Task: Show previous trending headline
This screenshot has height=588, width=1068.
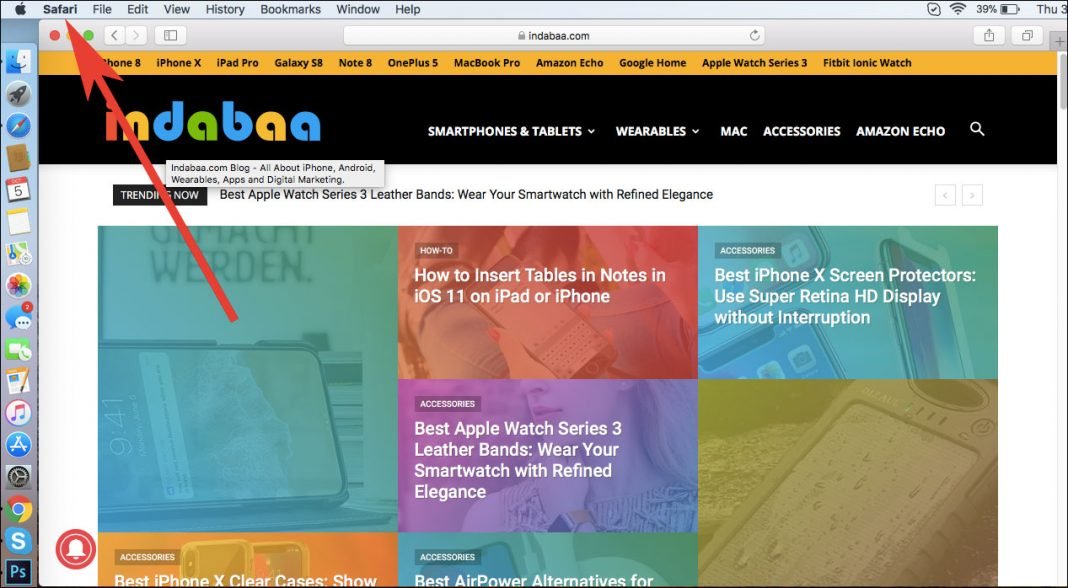Action: point(945,195)
